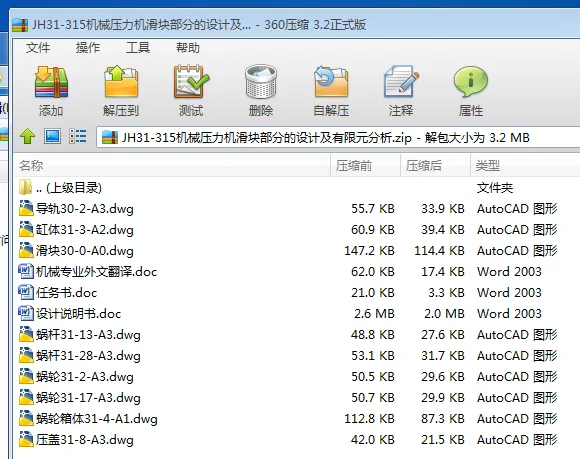Click the 删除 (Delete) trash icon
This screenshot has width=580, height=459.
261,82
